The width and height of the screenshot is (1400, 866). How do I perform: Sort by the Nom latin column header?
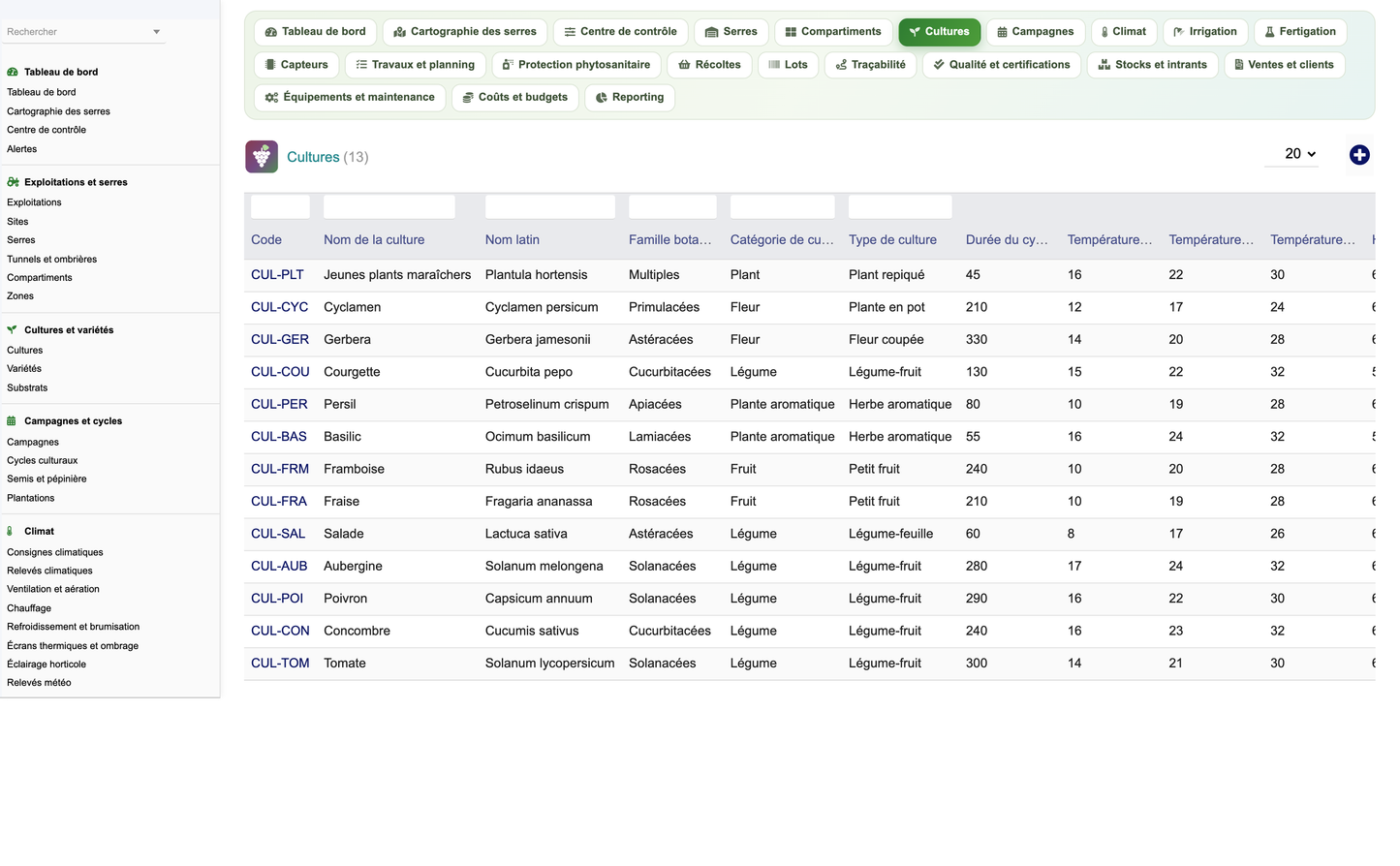coord(513,240)
